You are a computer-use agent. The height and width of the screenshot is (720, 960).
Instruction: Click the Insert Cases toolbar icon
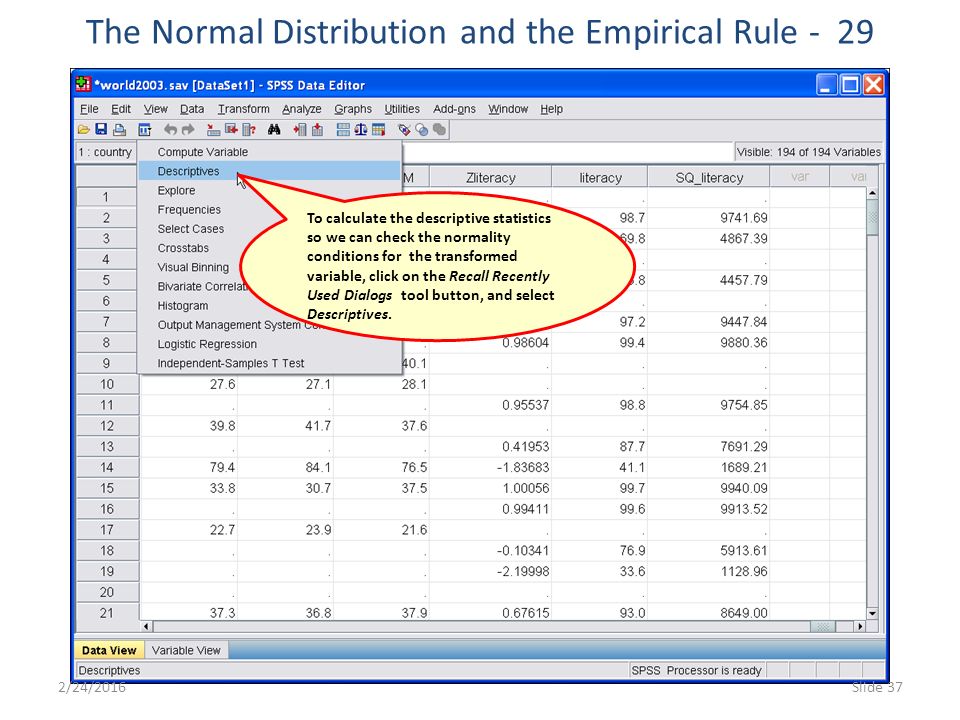(299, 130)
